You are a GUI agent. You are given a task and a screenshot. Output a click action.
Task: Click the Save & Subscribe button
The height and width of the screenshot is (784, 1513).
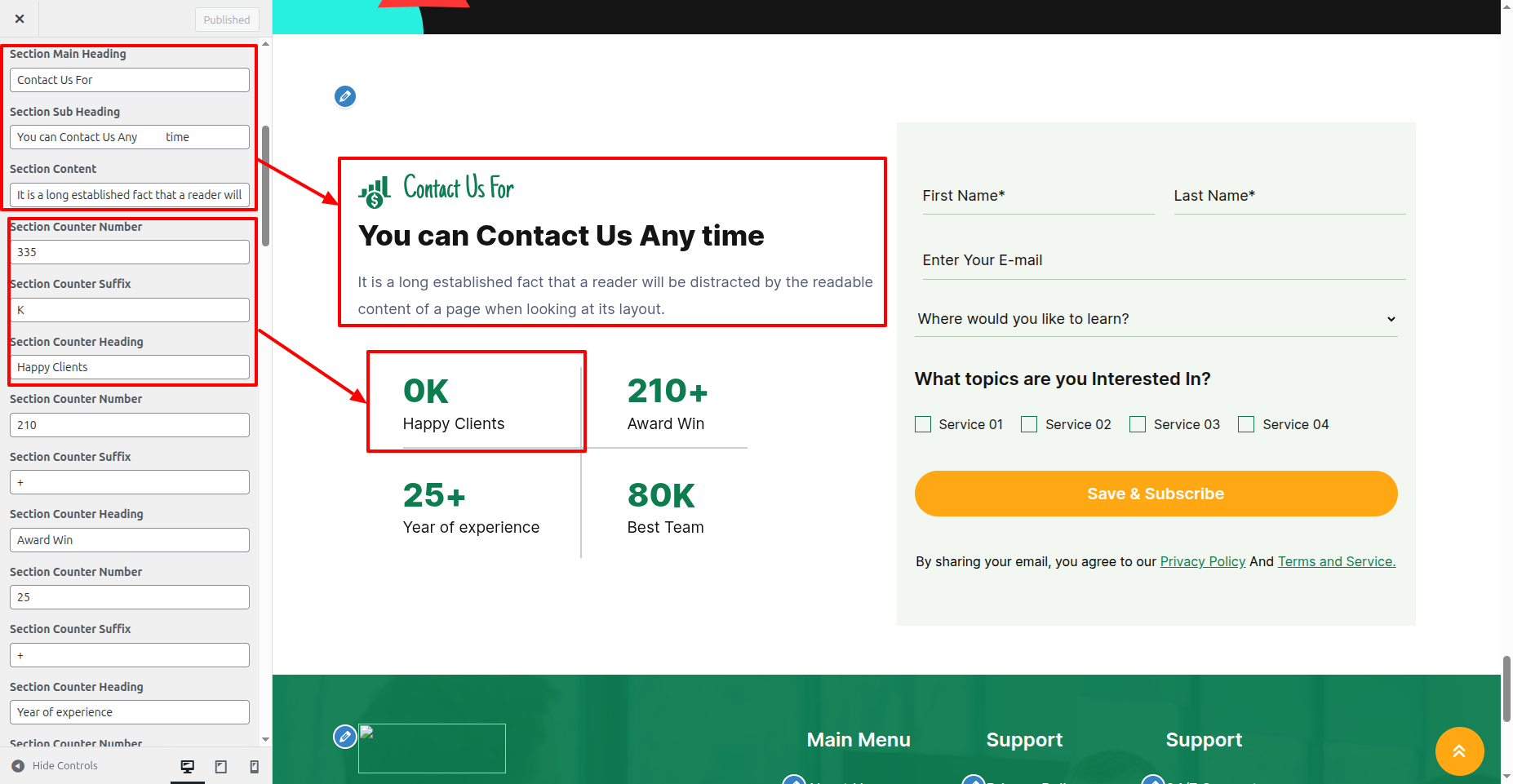point(1156,494)
